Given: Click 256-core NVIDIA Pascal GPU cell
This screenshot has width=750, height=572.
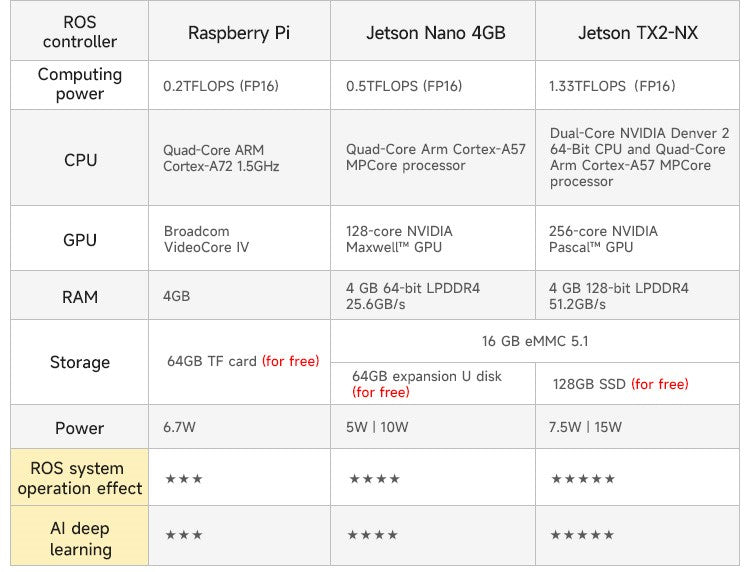Looking at the screenshot, I should coord(638,239).
